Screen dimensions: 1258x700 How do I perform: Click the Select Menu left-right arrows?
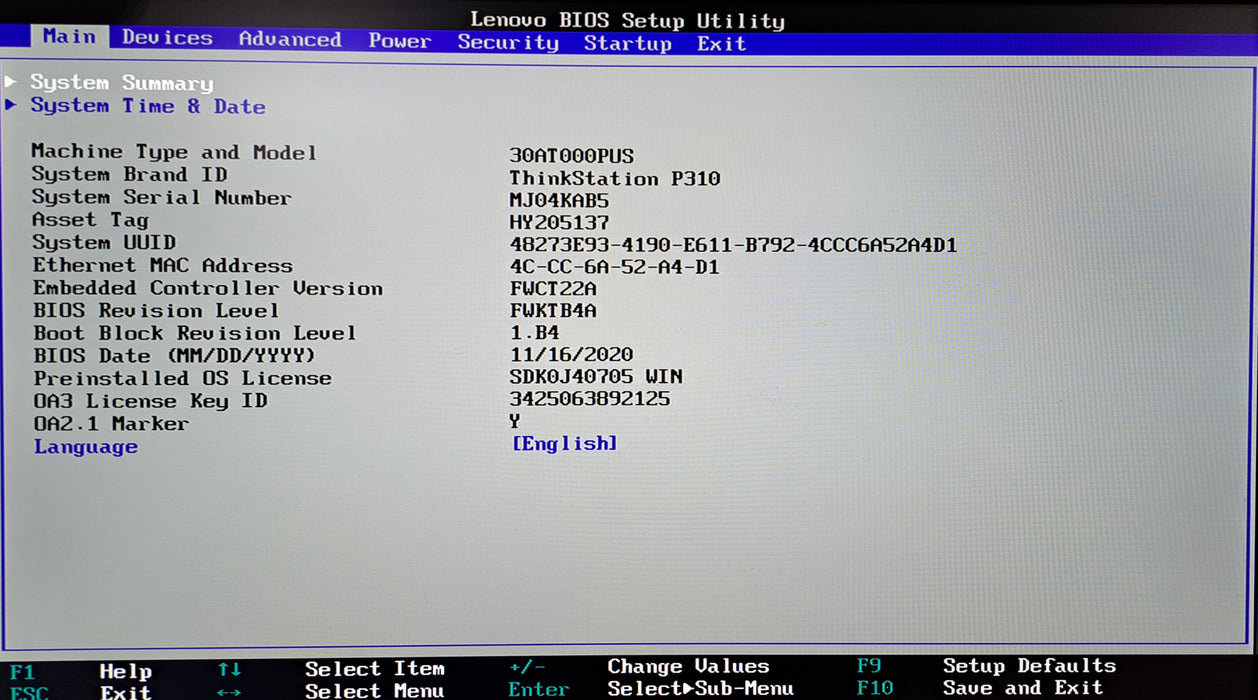(x=229, y=691)
